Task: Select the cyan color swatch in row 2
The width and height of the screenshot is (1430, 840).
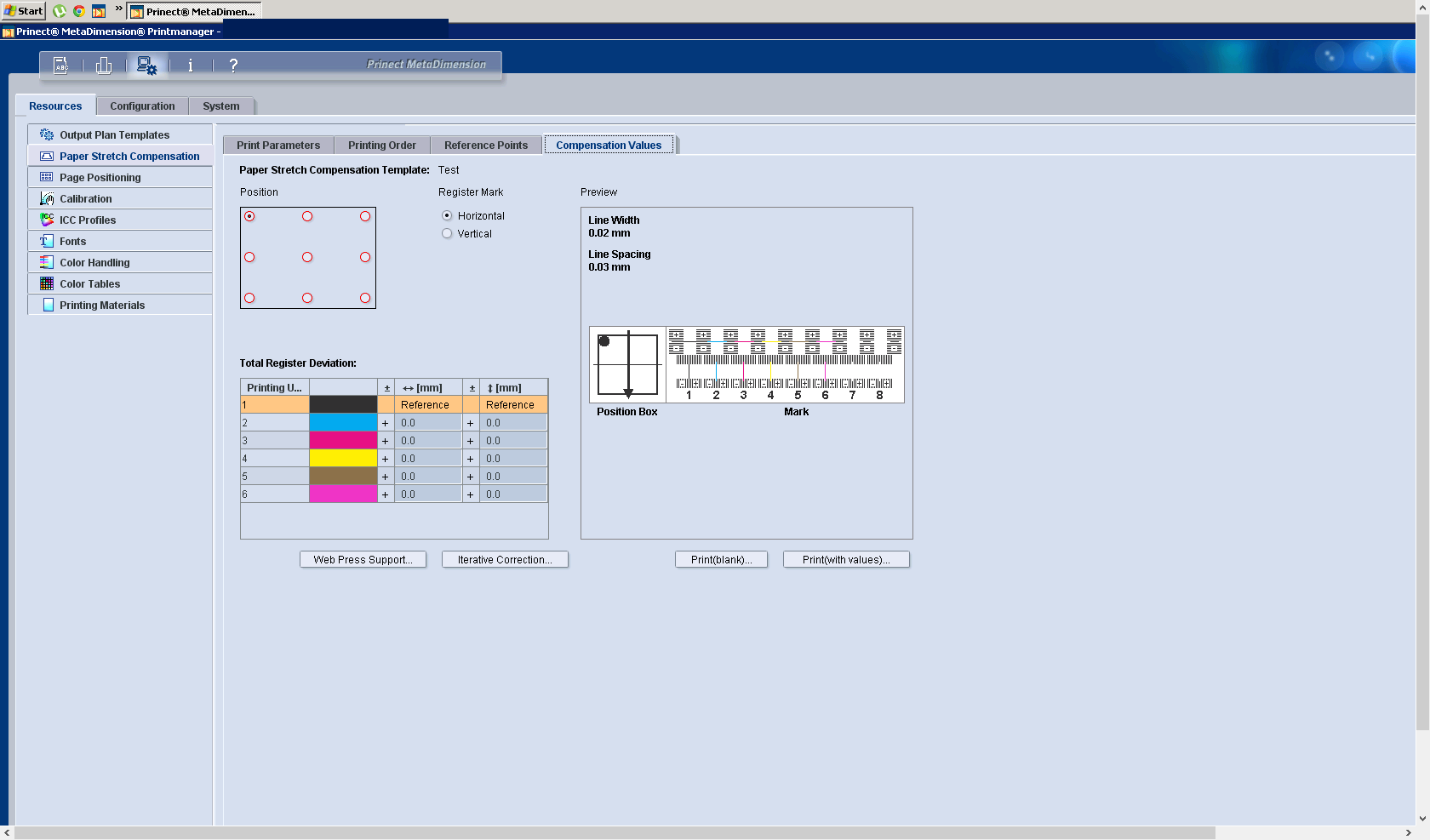Action: click(343, 423)
